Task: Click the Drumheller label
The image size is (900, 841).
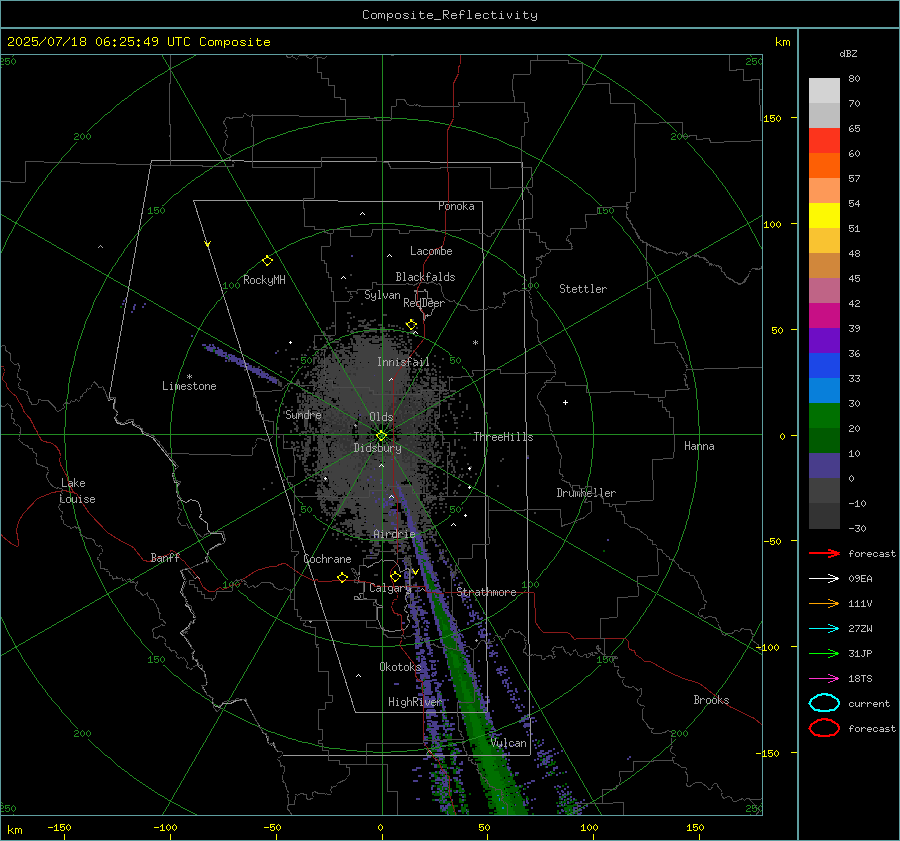Action: tap(586, 493)
